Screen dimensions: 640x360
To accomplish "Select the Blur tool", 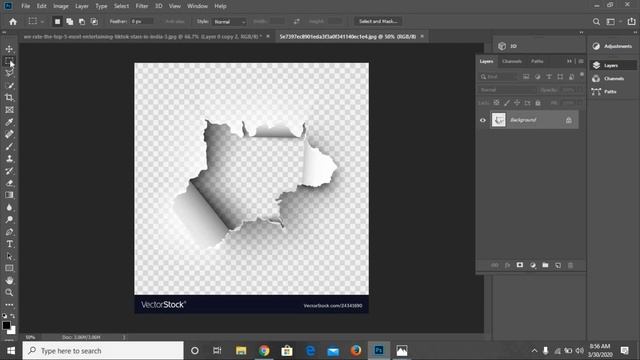I will [9, 207].
